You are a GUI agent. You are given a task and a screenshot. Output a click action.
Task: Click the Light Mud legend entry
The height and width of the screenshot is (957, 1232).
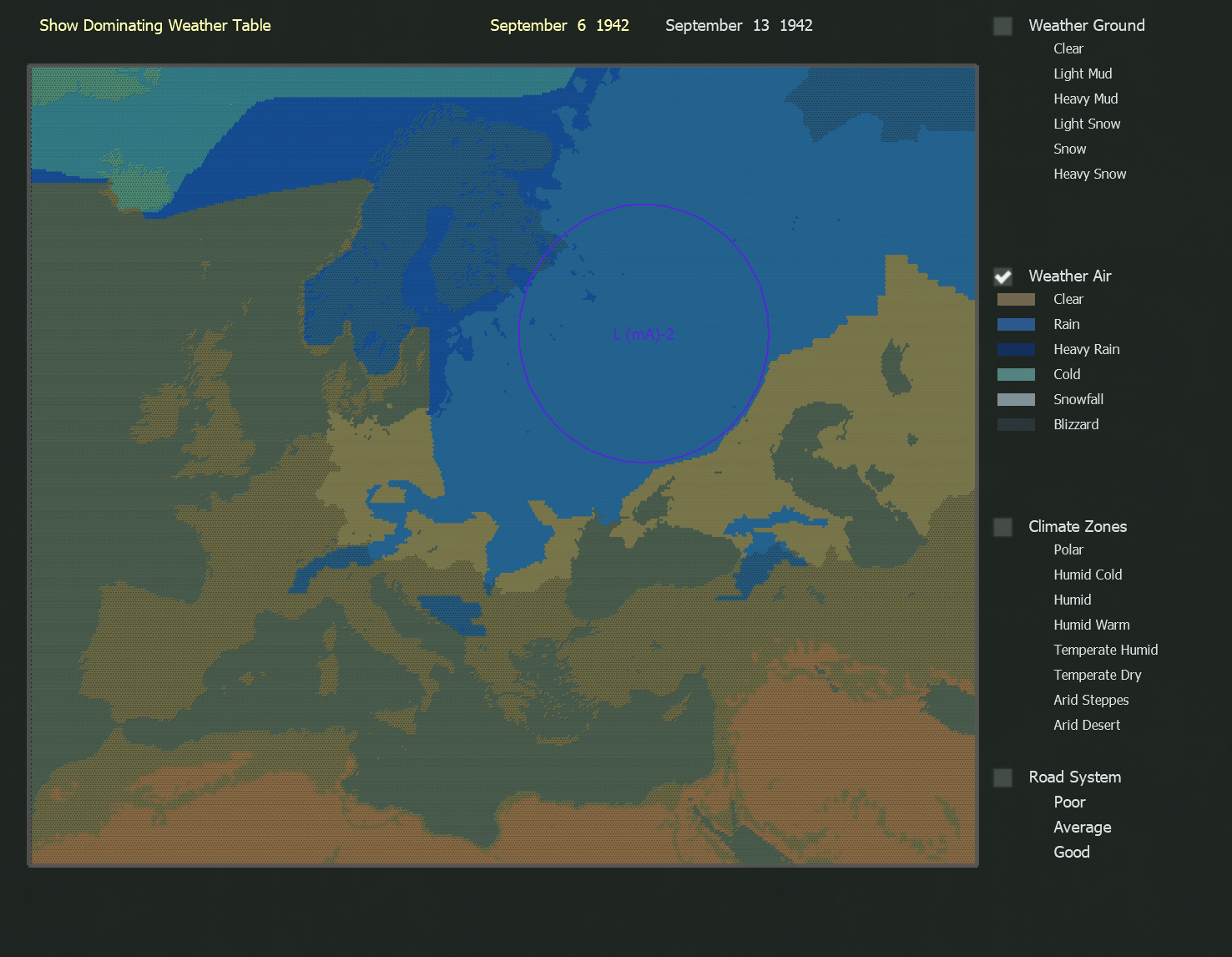coord(1082,73)
